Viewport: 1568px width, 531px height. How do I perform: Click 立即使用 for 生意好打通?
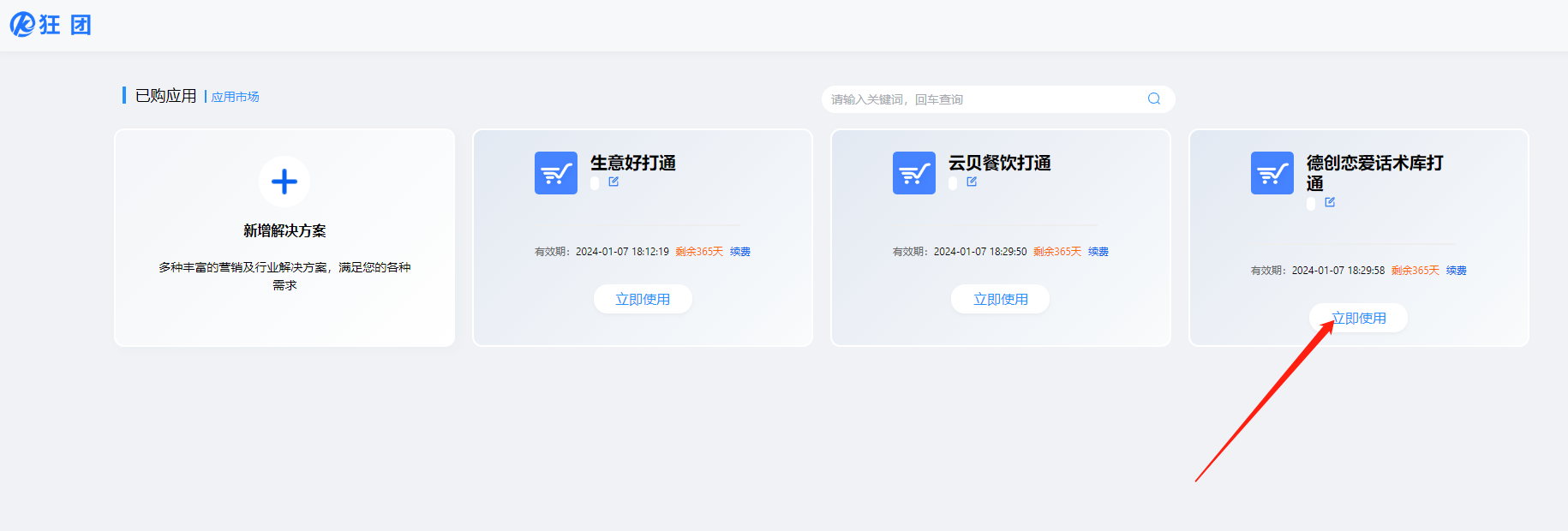(643, 299)
